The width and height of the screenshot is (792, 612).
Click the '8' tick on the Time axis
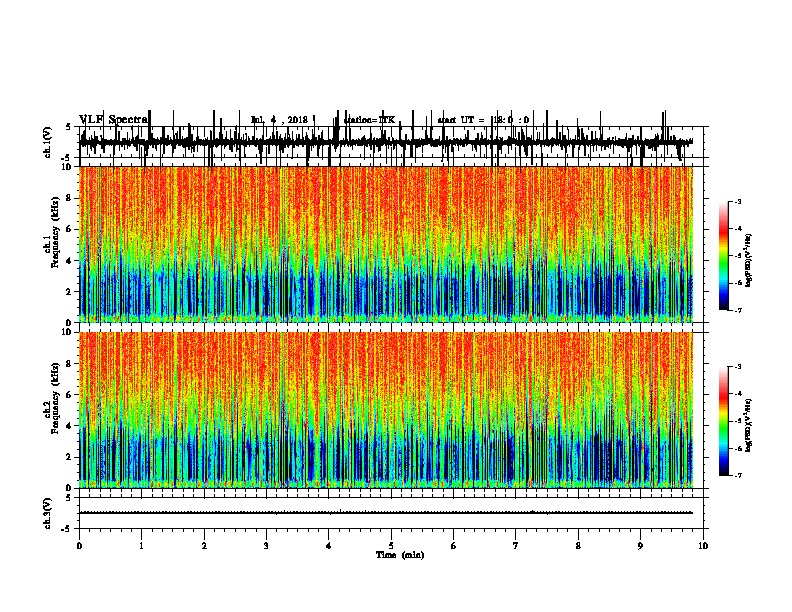(578, 546)
